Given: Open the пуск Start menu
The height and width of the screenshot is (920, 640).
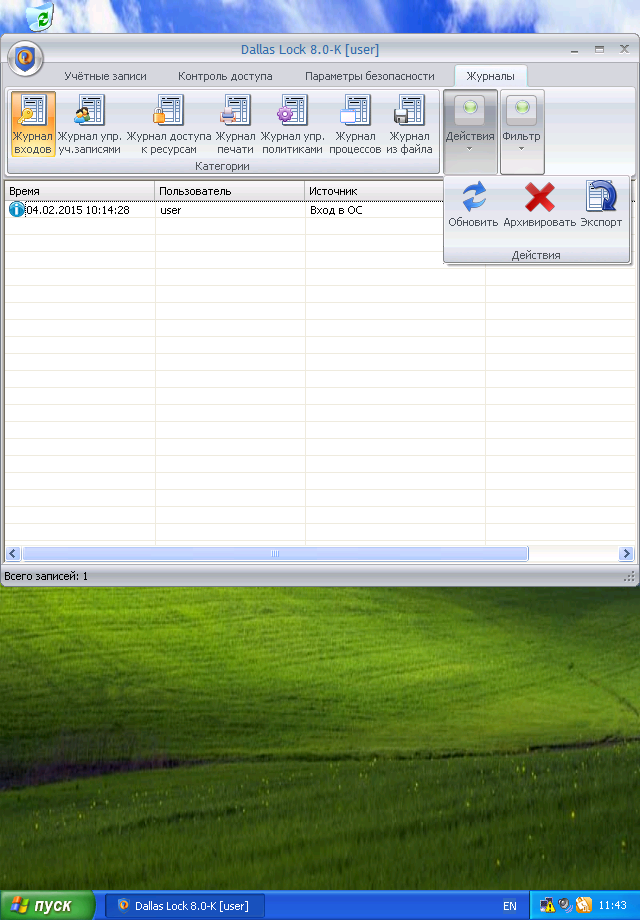Looking at the screenshot, I should pyautogui.click(x=47, y=905).
